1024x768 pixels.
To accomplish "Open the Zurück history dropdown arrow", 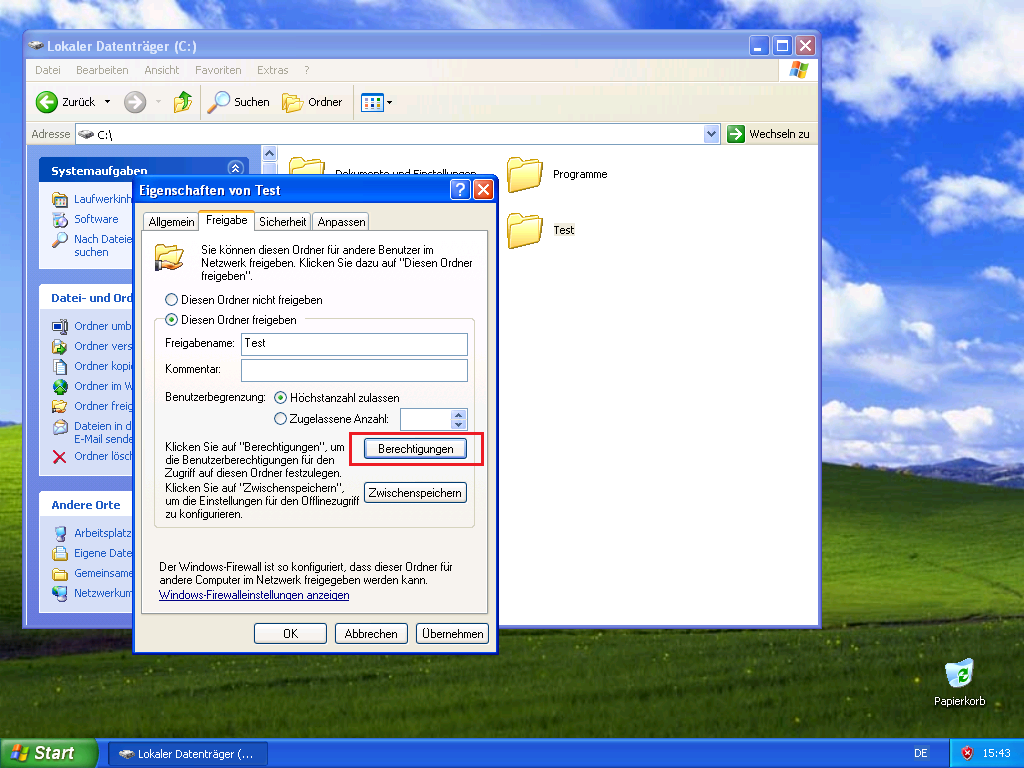I will (x=108, y=102).
